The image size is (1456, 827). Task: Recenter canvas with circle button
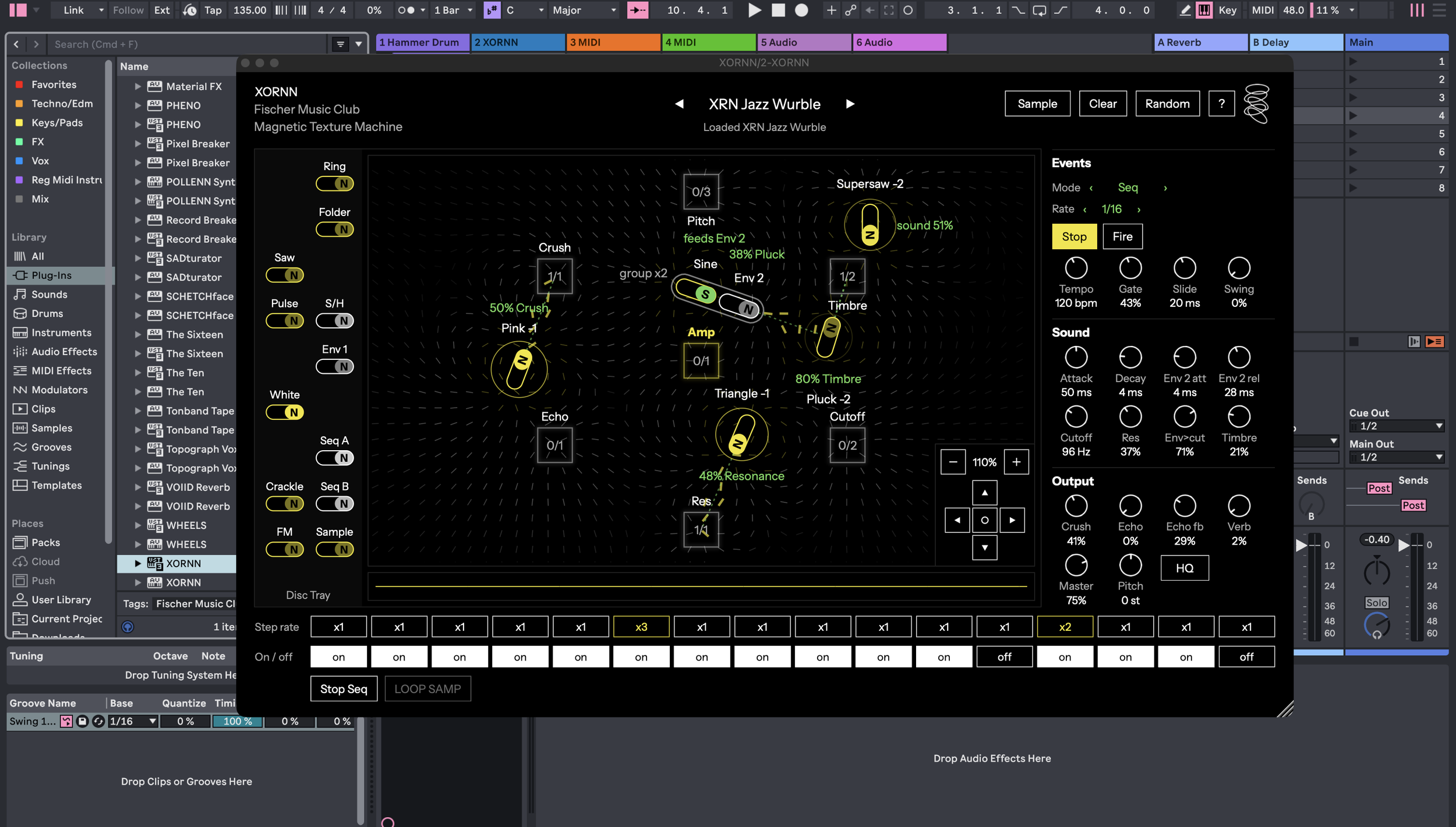985,520
